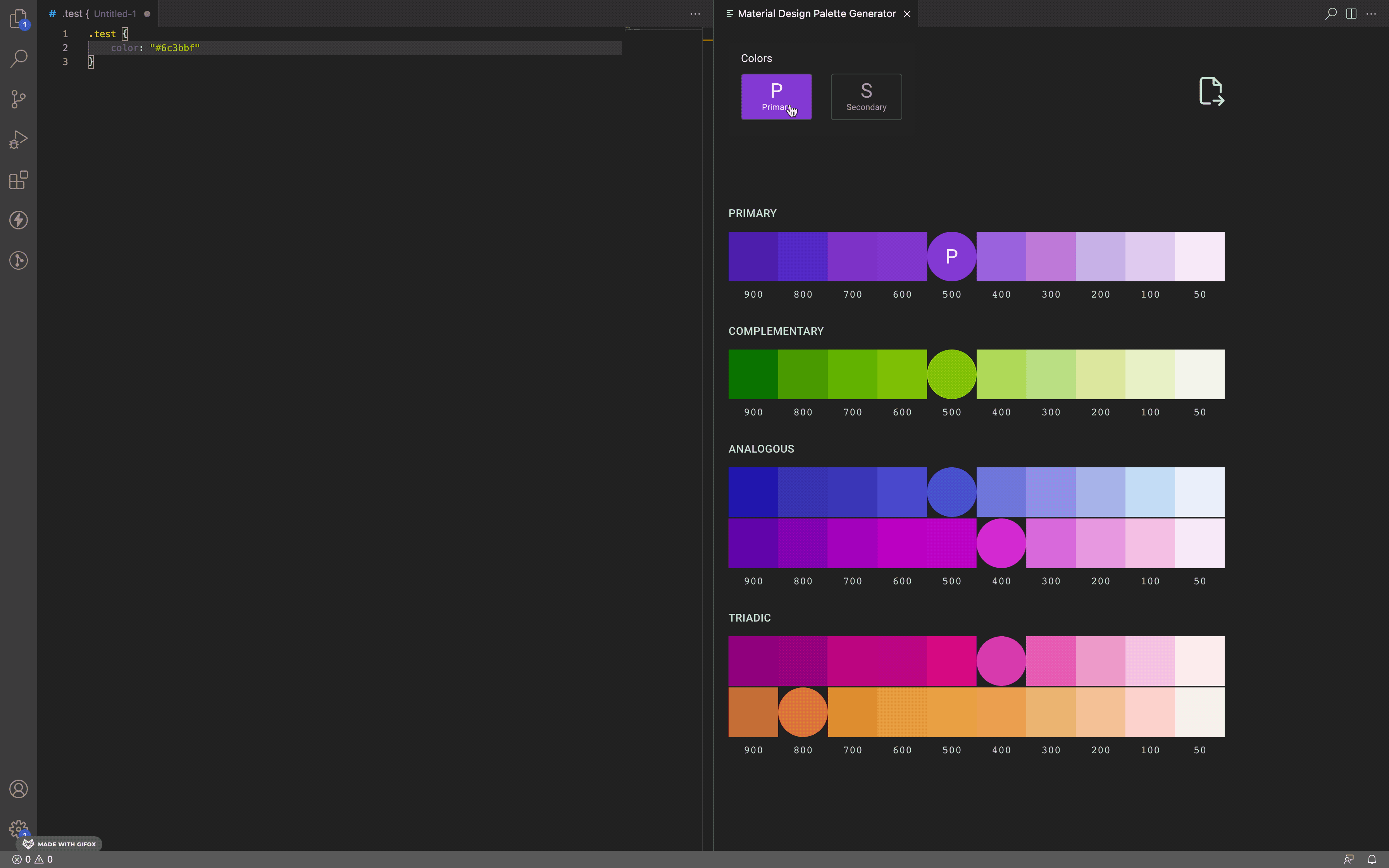Pick the Primary 900 dark purple swatch
This screenshot has width=1389, height=868.
click(x=753, y=257)
